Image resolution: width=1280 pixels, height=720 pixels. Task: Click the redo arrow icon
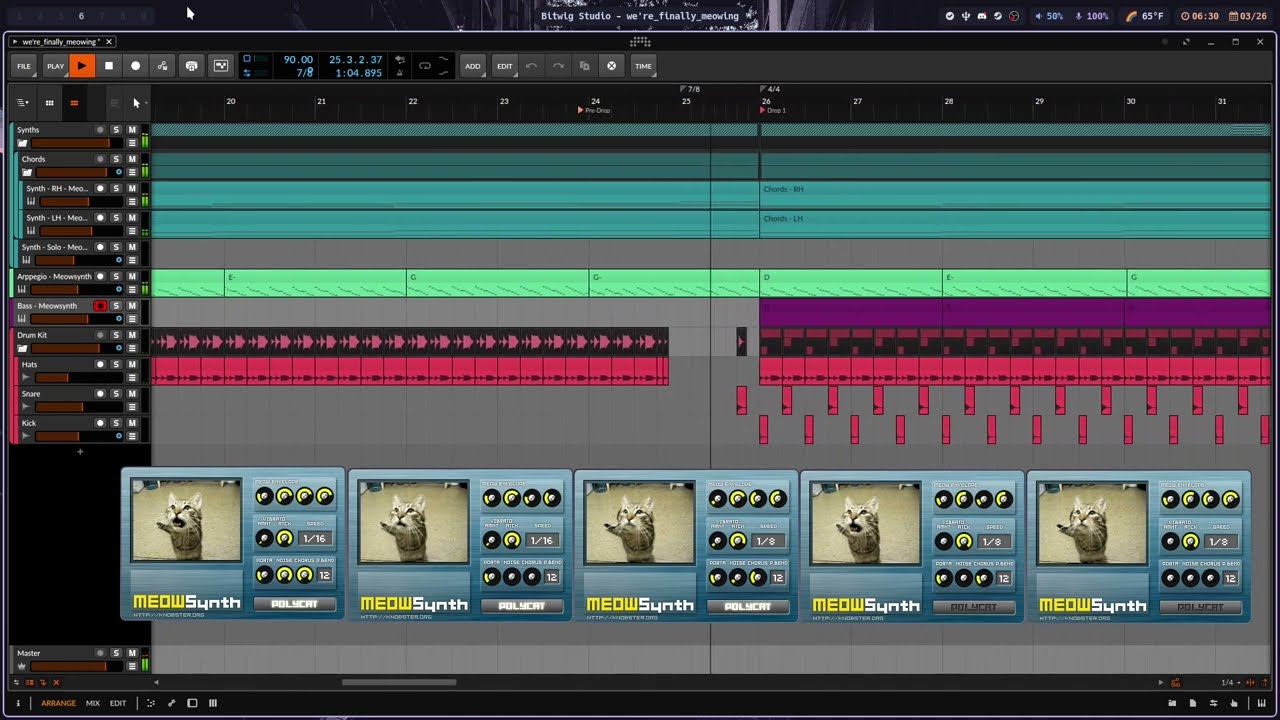[x=558, y=66]
